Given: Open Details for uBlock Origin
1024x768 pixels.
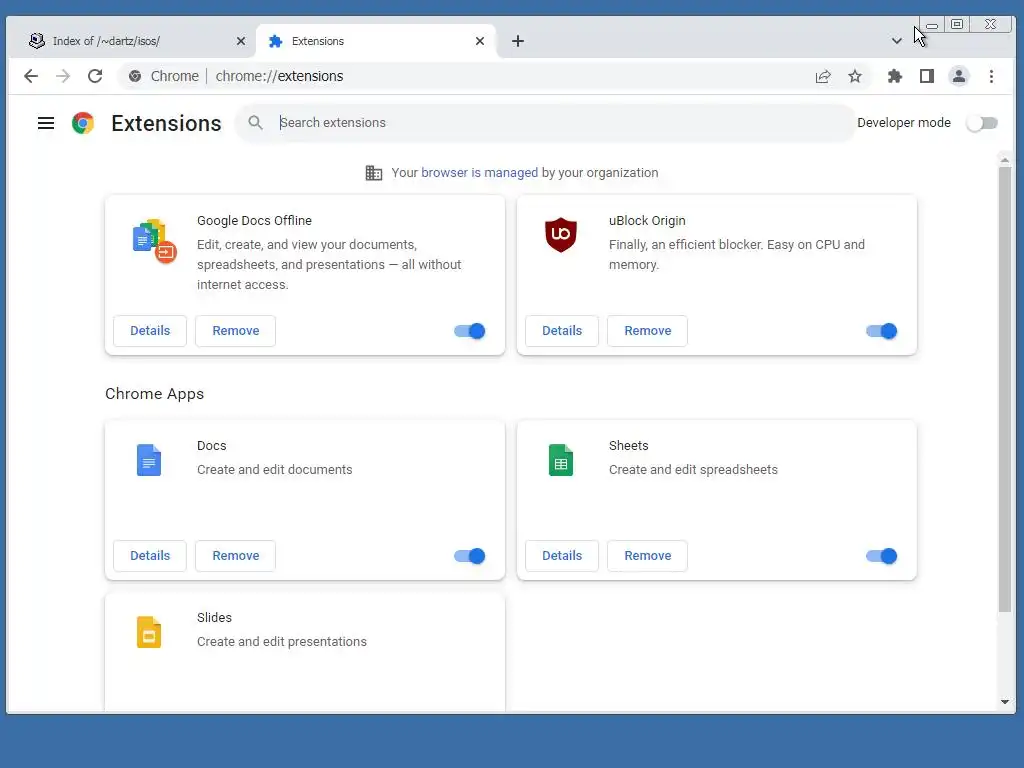Looking at the screenshot, I should coord(562,330).
